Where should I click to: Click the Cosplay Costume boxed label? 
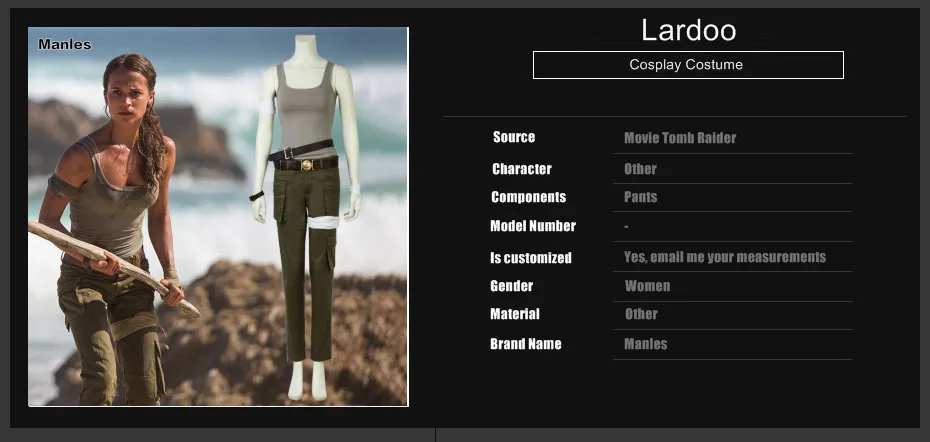click(x=688, y=65)
